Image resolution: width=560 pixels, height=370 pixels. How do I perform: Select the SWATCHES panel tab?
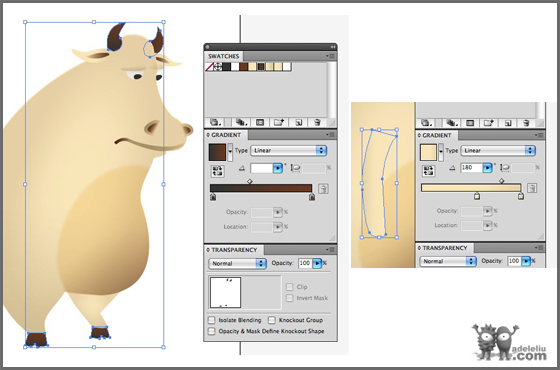(224, 56)
